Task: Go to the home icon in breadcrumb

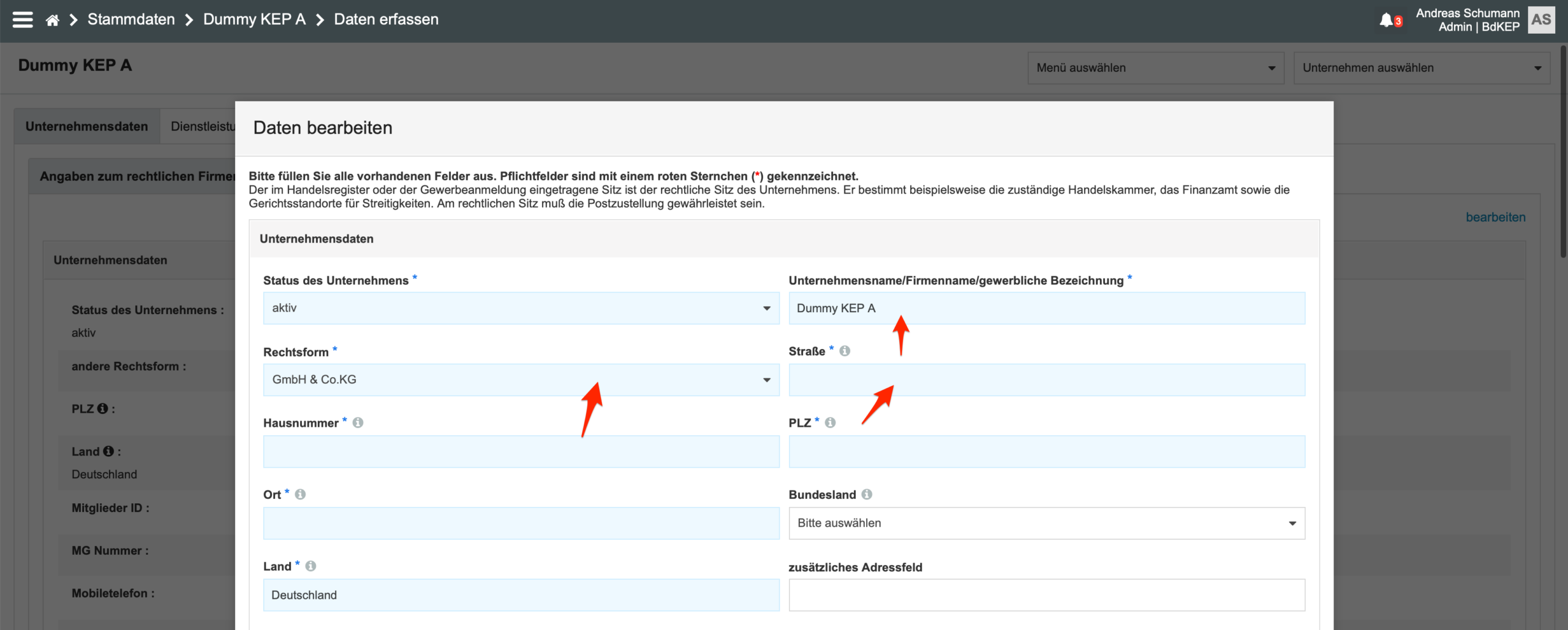Action: [x=53, y=20]
